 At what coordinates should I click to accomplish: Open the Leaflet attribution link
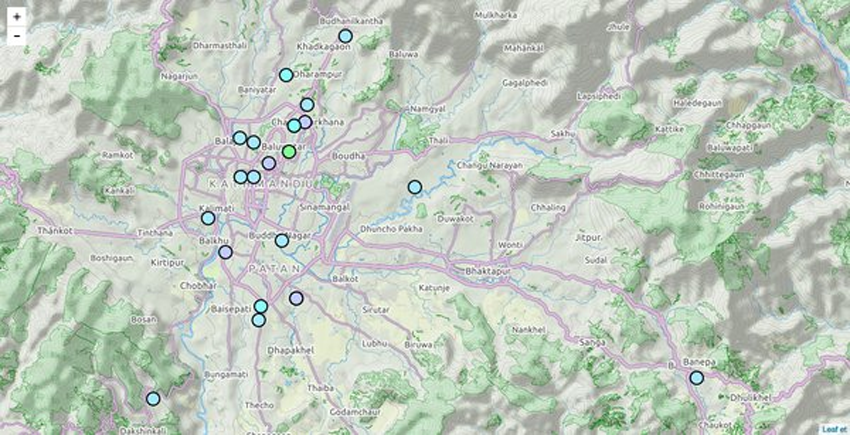tap(833, 428)
